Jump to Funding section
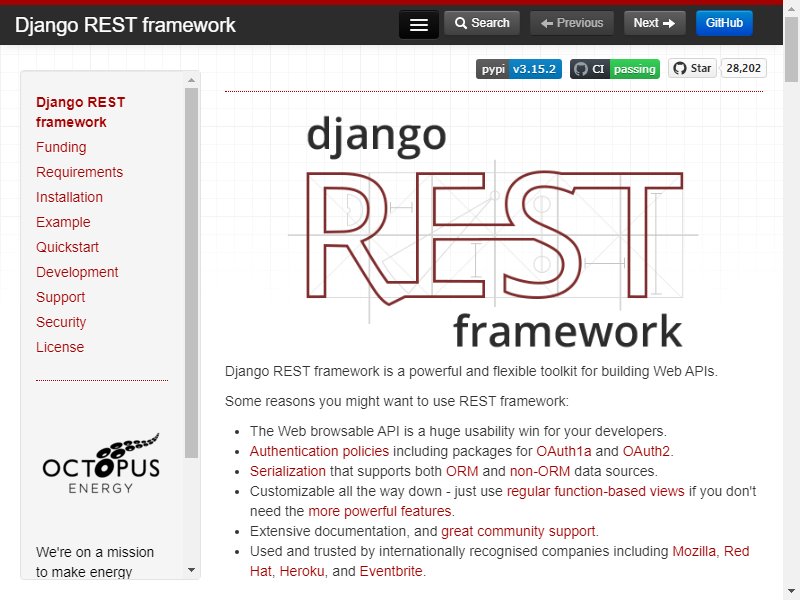 (61, 147)
